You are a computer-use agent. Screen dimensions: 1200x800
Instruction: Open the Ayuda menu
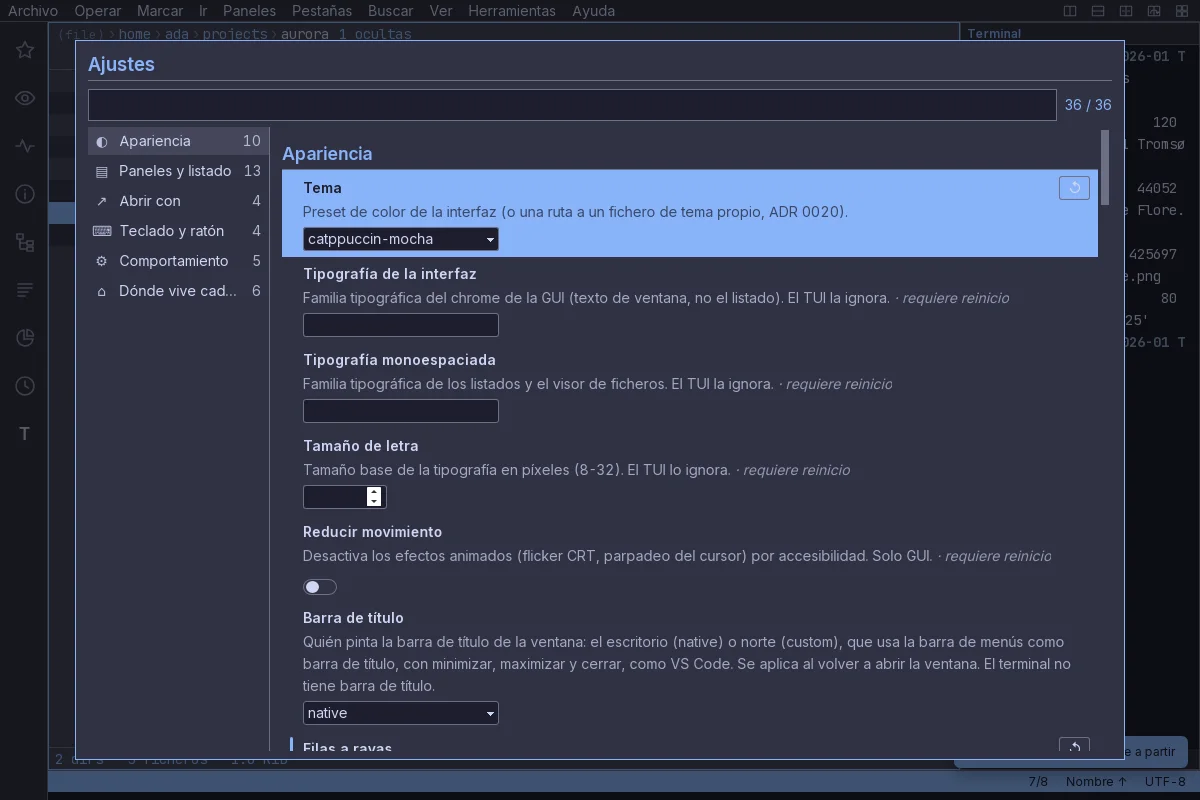(x=594, y=11)
